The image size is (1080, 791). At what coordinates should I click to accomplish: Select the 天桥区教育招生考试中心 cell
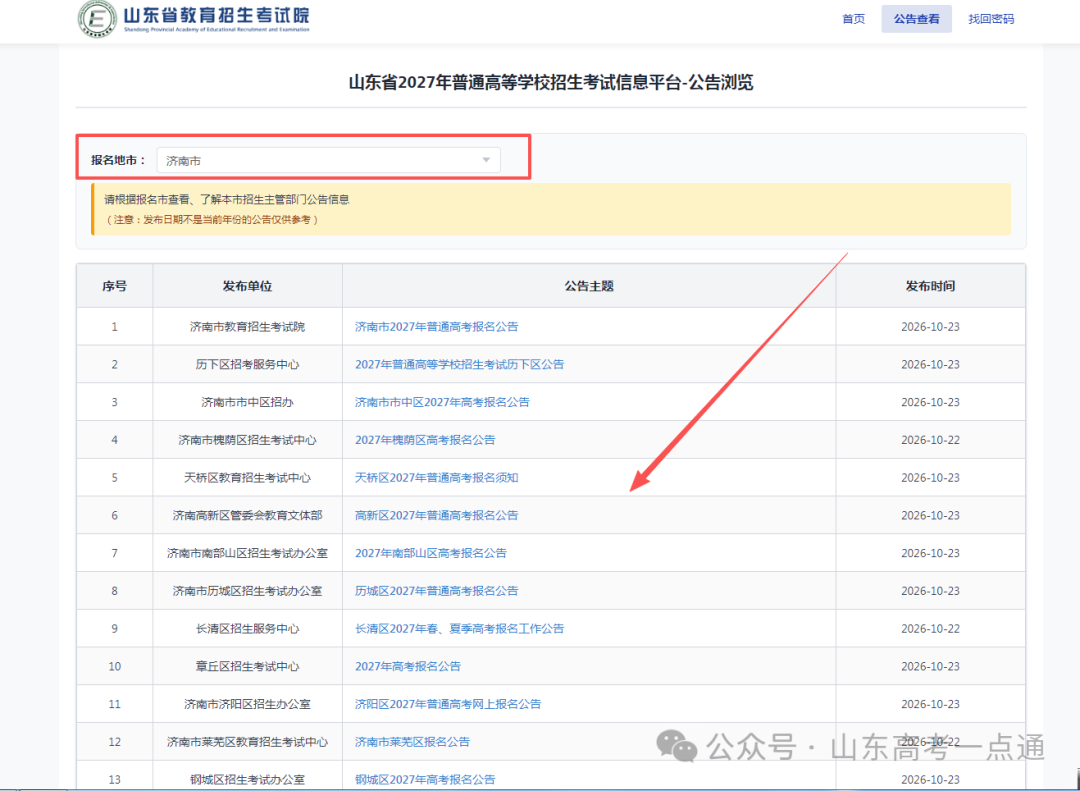click(x=247, y=477)
